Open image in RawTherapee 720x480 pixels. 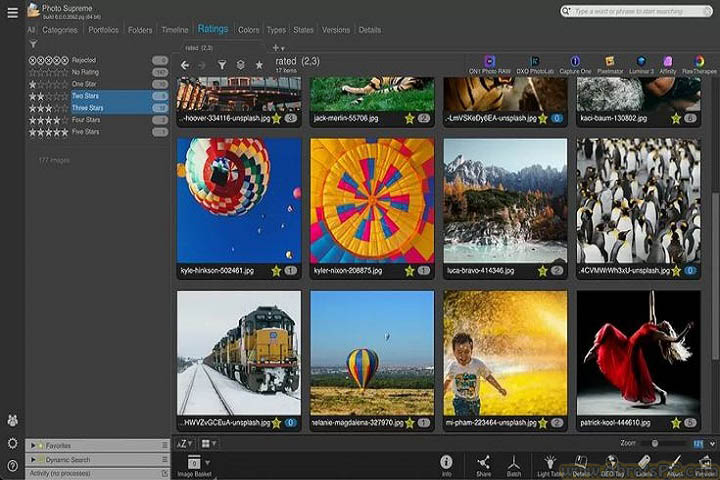pyautogui.click(x=699, y=64)
